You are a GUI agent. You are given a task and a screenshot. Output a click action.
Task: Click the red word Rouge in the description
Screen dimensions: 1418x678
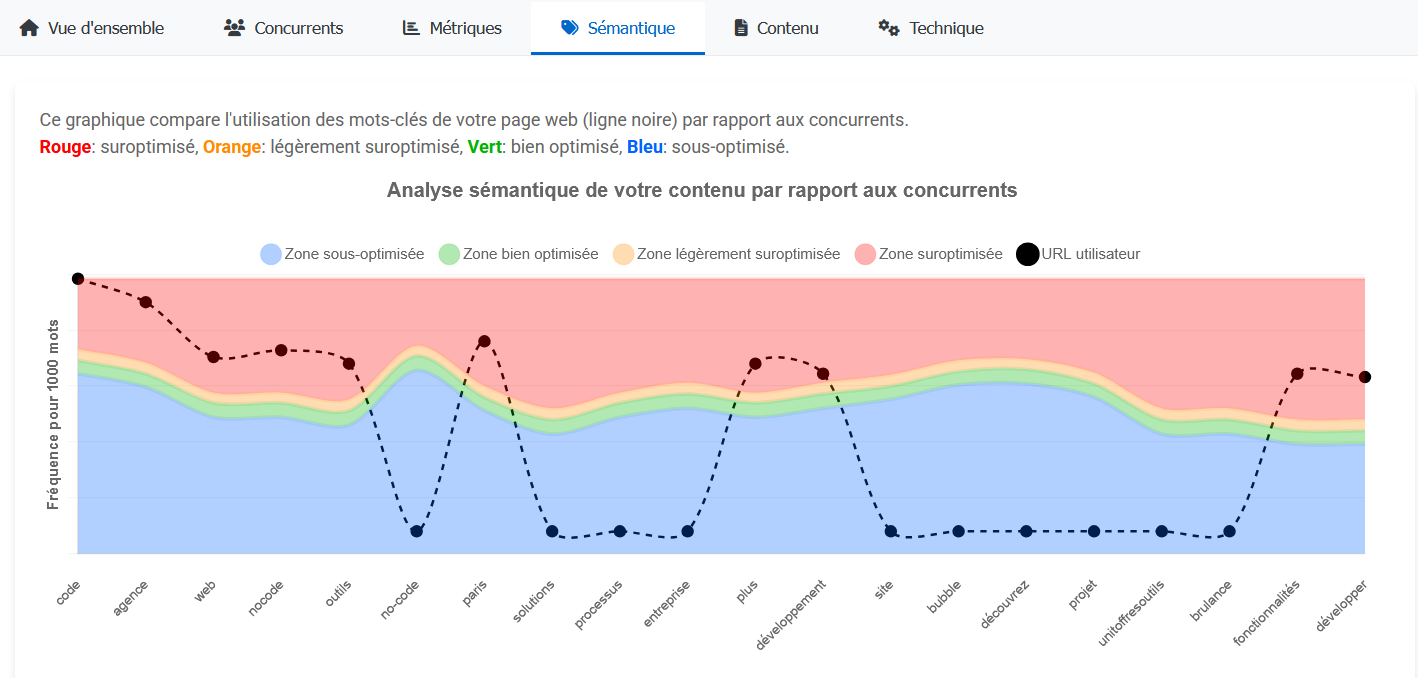click(x=62, y=146)
